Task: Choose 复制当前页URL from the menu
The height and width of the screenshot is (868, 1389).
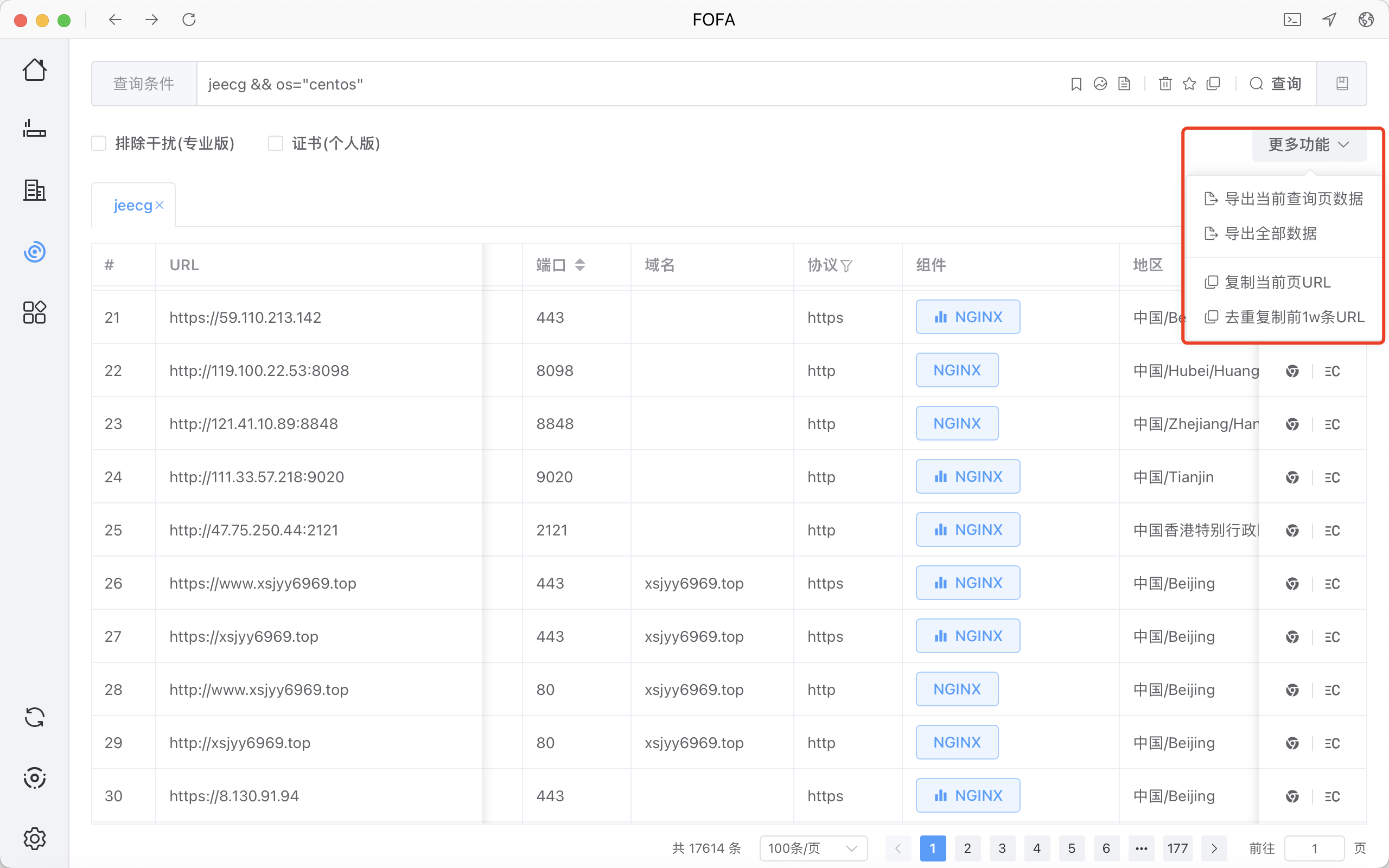Action: pos(1277,283)
